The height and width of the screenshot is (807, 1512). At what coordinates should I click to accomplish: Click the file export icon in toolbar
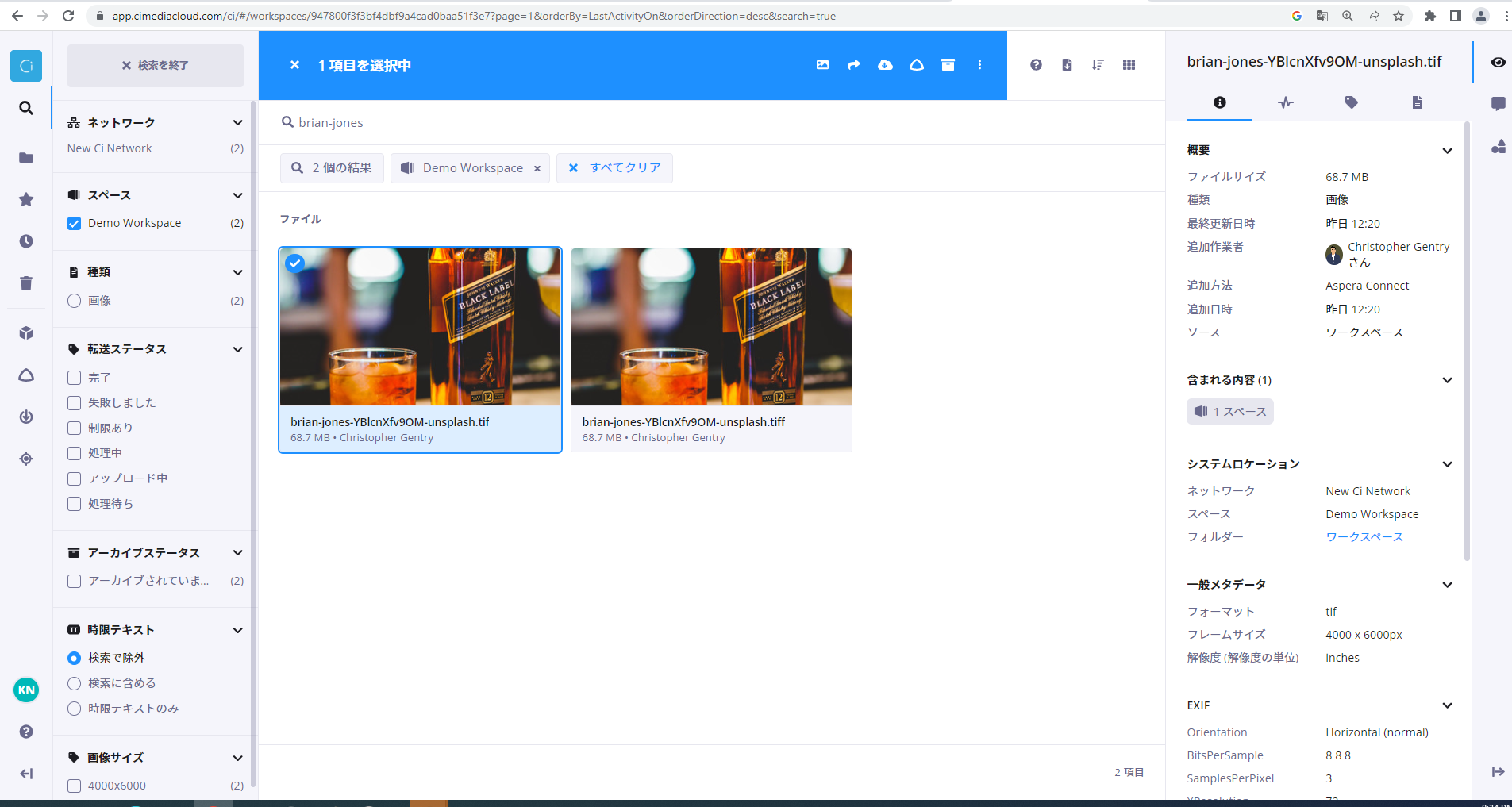click(1067, 65)
